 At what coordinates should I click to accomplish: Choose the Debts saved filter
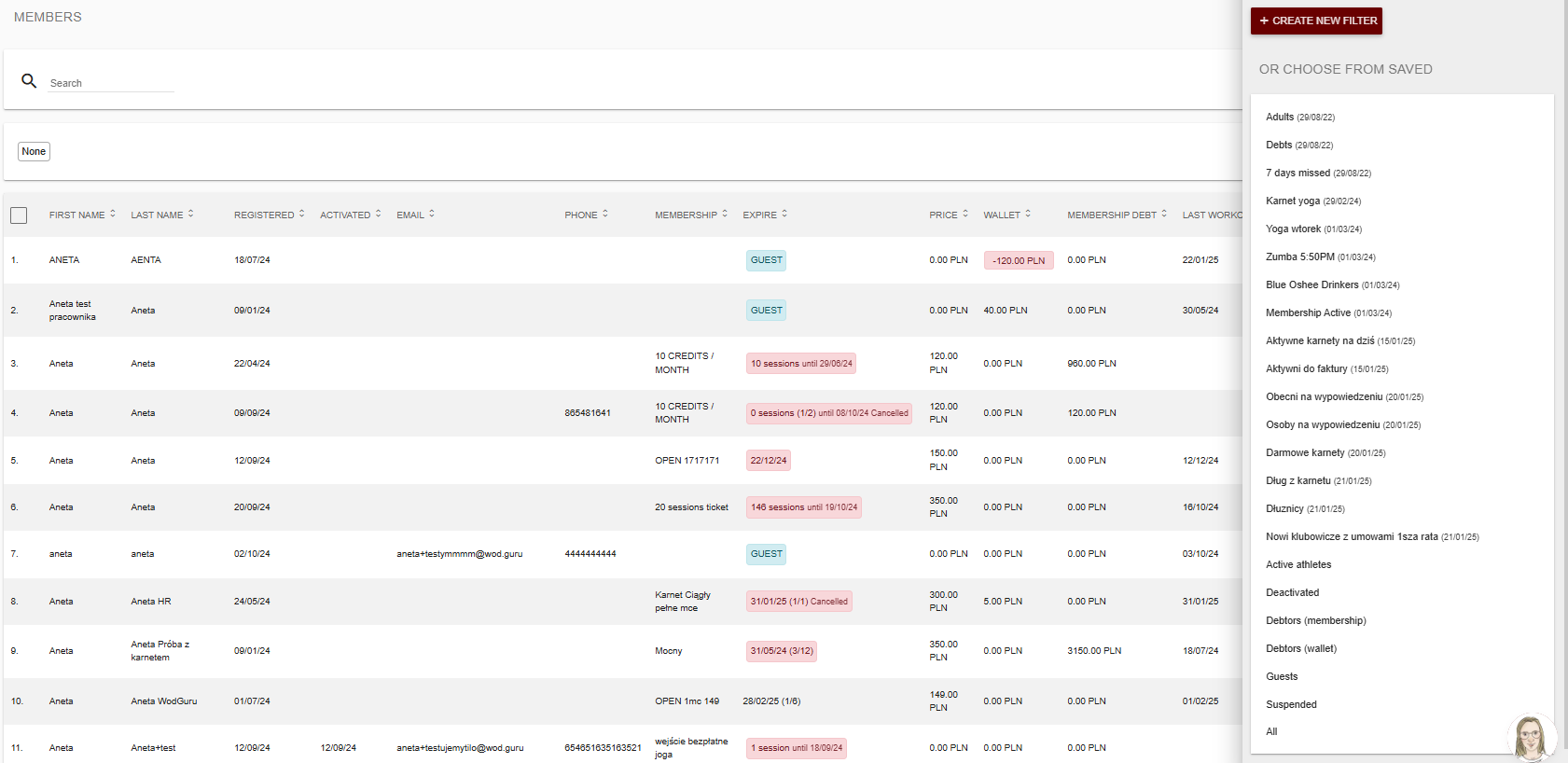pyautogui.click(x=1279, y=146)
